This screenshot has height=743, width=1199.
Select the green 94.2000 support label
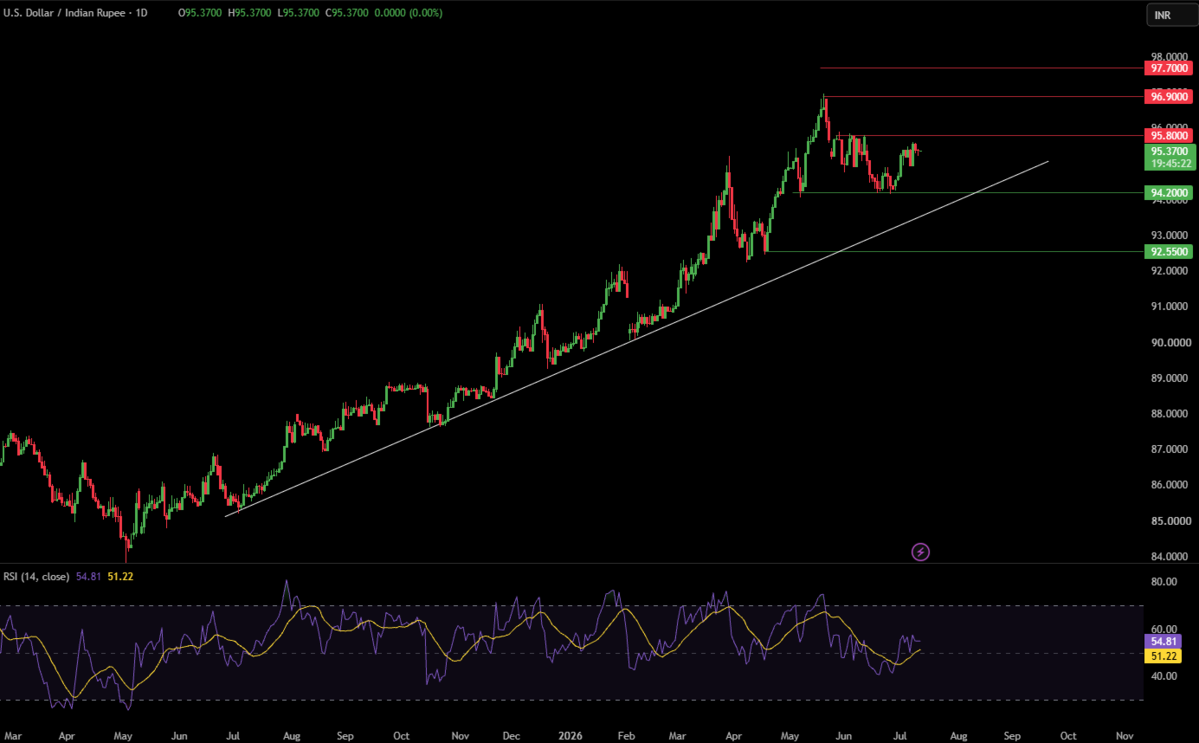(1168, 193)
